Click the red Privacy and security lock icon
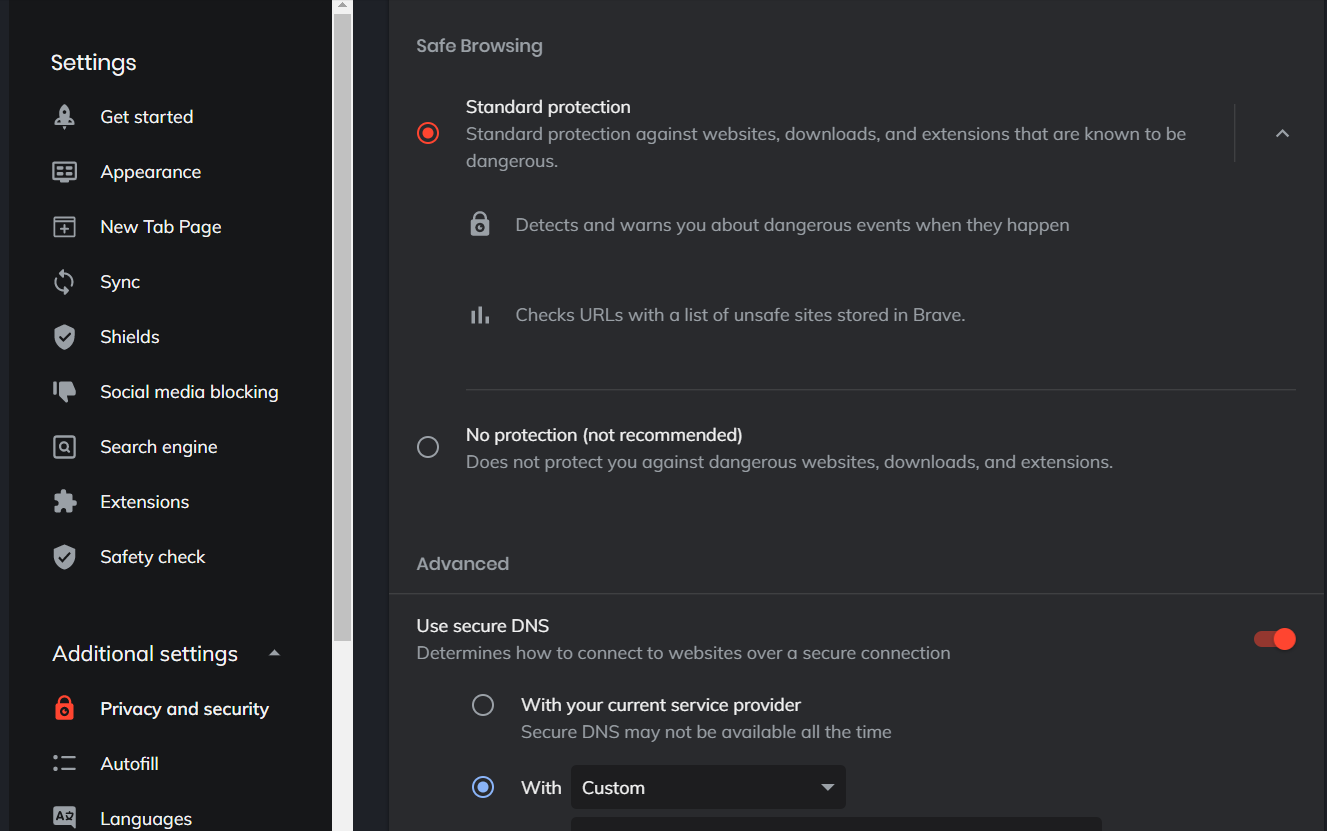 point(64,709)
